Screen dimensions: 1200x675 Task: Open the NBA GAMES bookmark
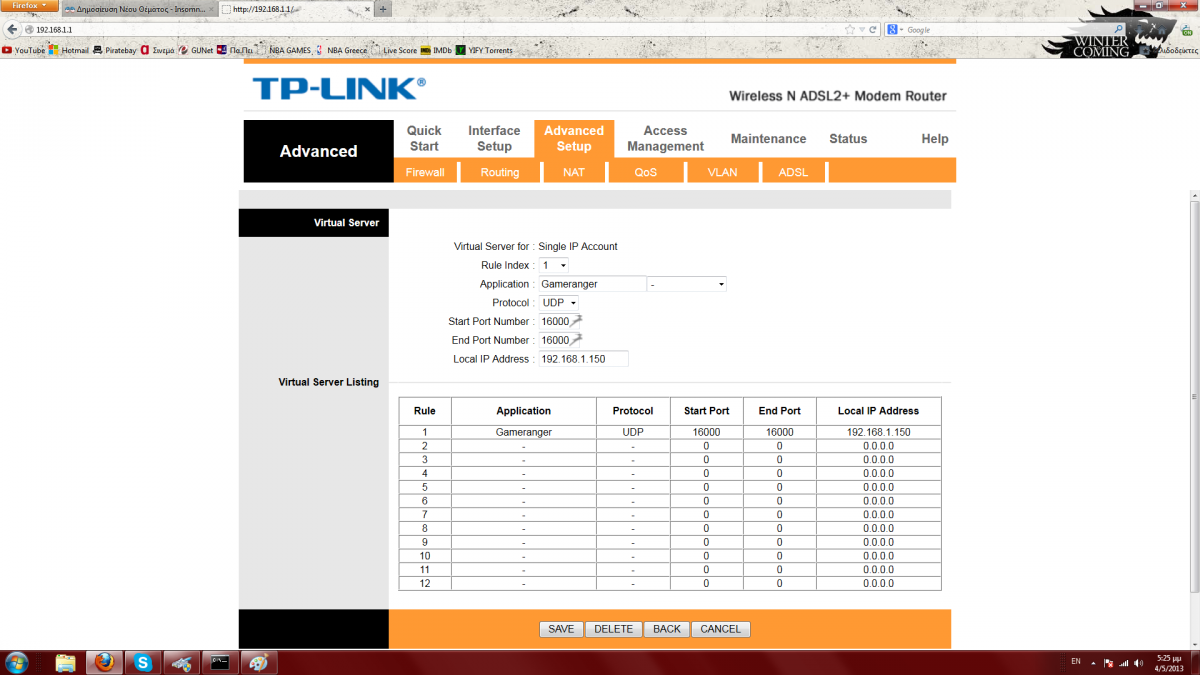pyautogui.click(x=284, y=50)
